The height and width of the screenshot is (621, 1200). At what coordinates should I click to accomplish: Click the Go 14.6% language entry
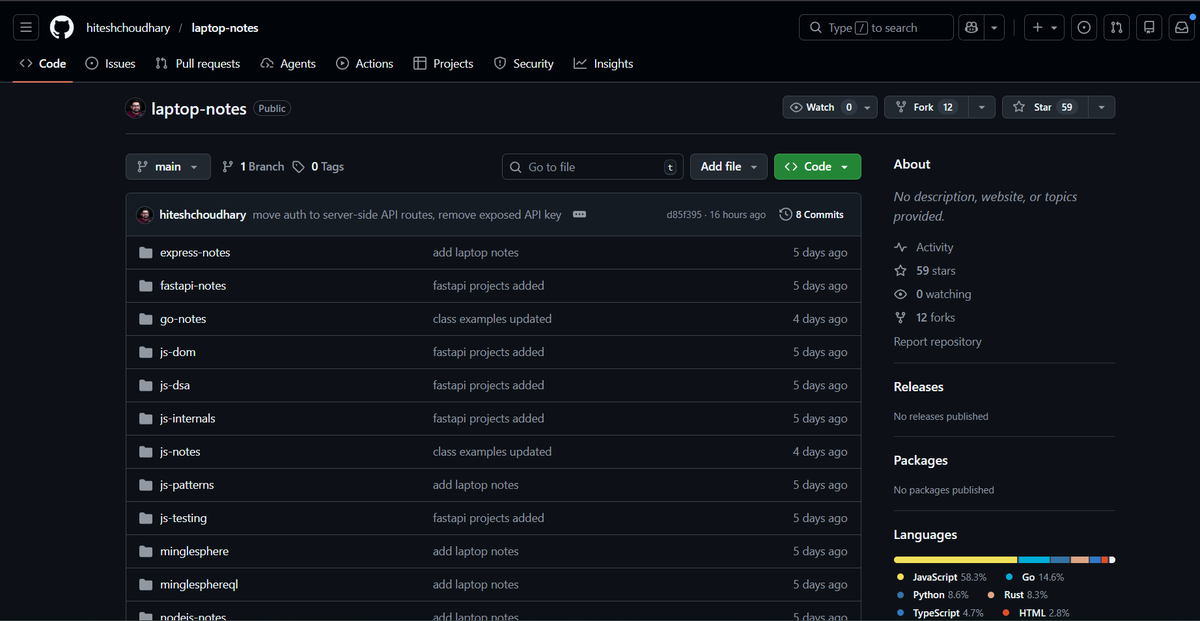tap(1035, 578)
